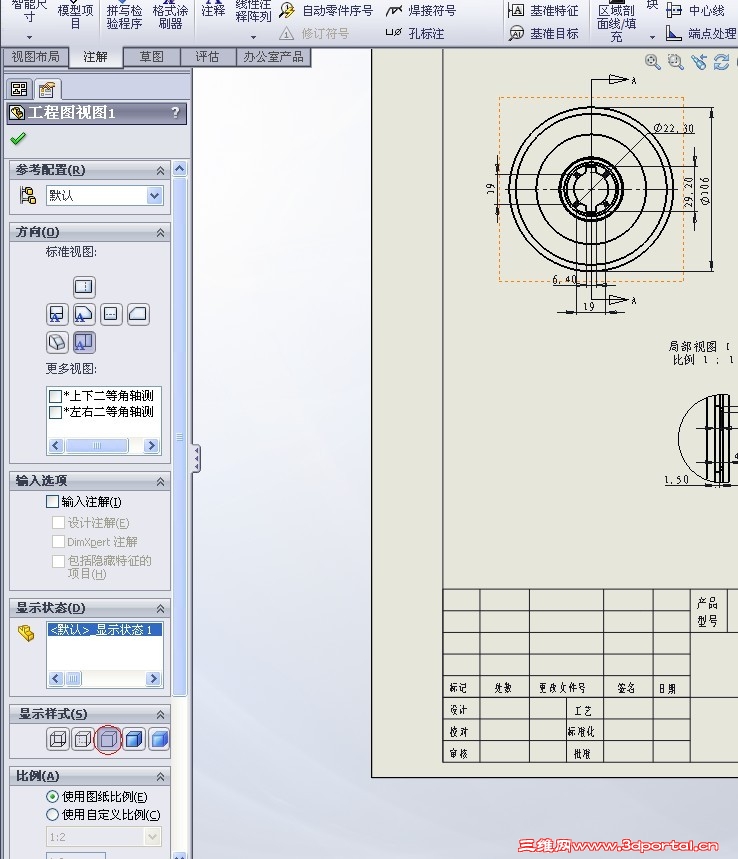Click the Format Painter 格式涂刷器 tool
The width and height of the screenshot is (738, 859).
pyautogui.click(x=170, y=15)
